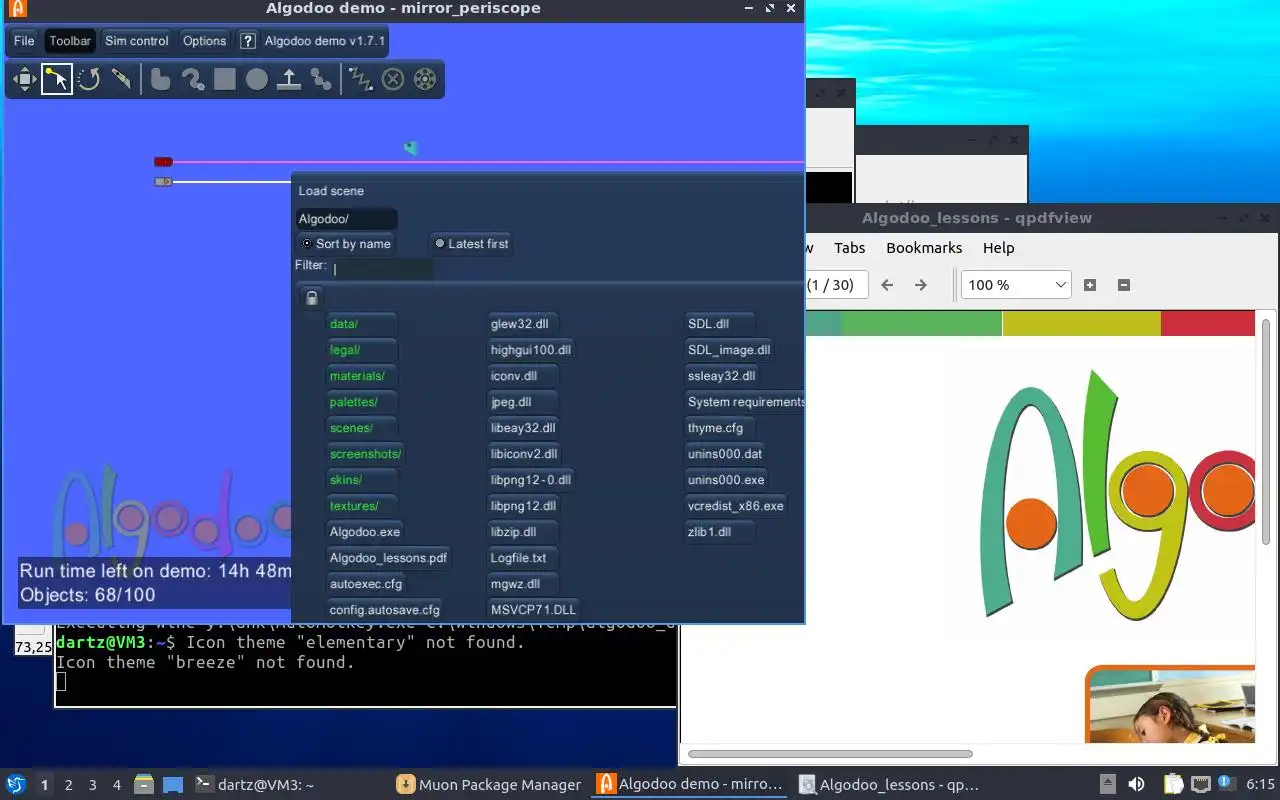Viewport: 1280px width, 800px height.
Task: Select the Chain tool
Action: [321, 79]
